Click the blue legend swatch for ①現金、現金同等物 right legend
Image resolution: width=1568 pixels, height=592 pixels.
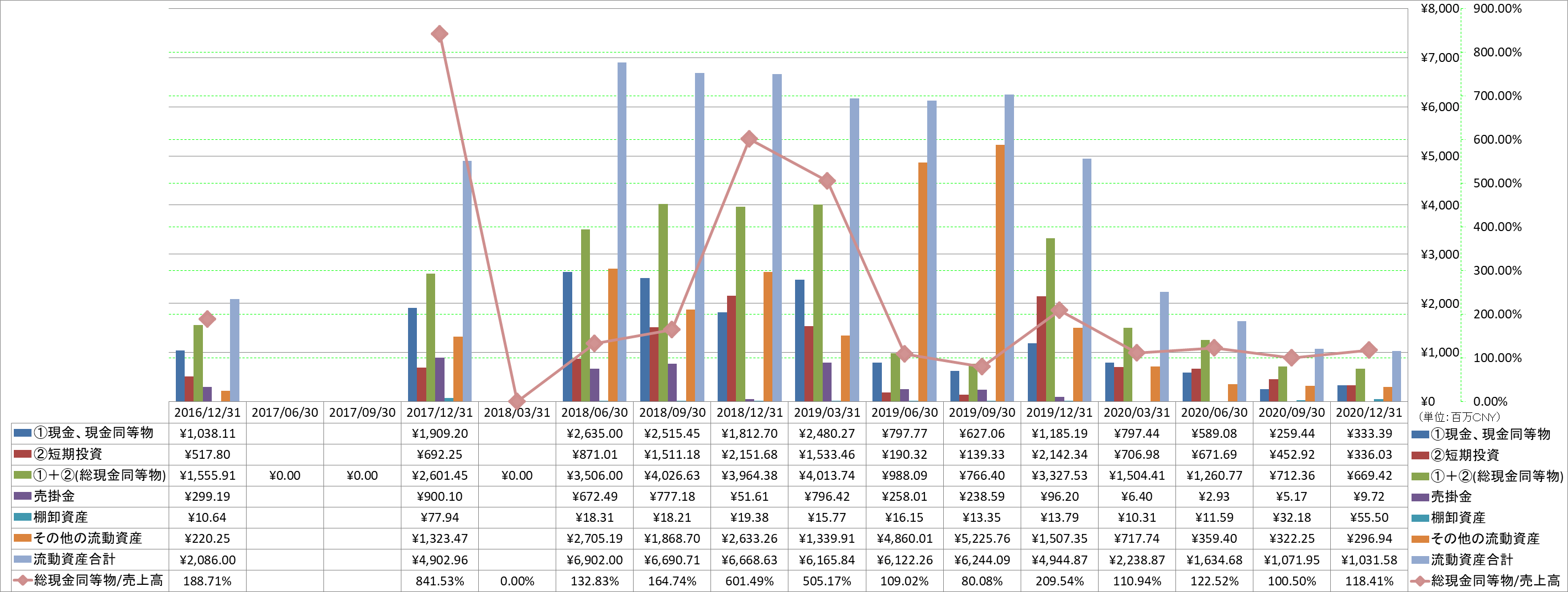point(1420,434)
